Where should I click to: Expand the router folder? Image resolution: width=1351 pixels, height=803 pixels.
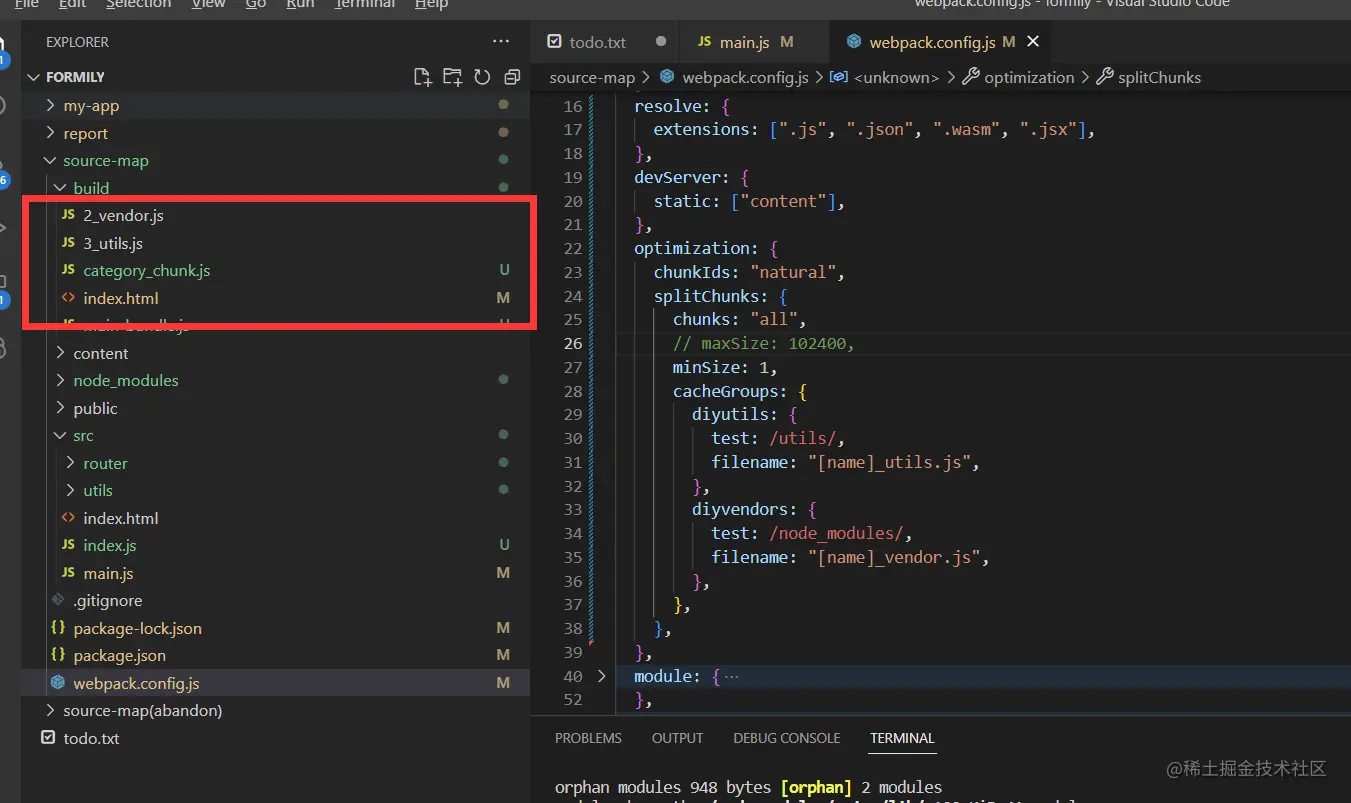point(71,463)
